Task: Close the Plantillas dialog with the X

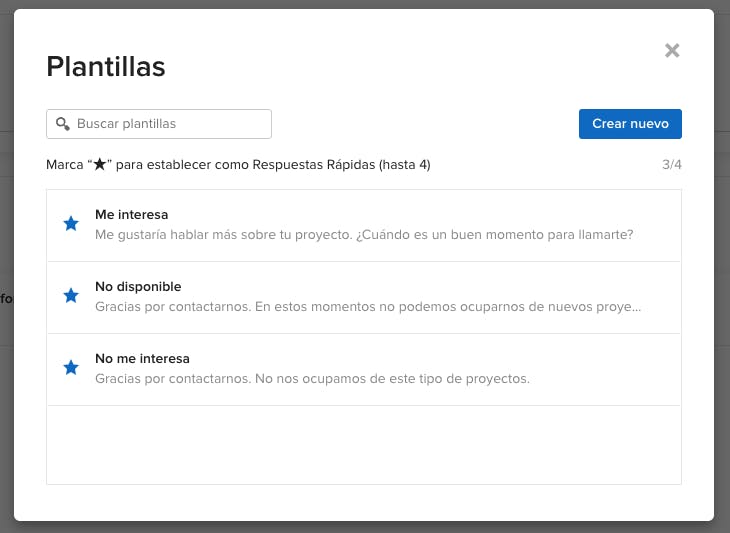Action: [x=672, y=51]
